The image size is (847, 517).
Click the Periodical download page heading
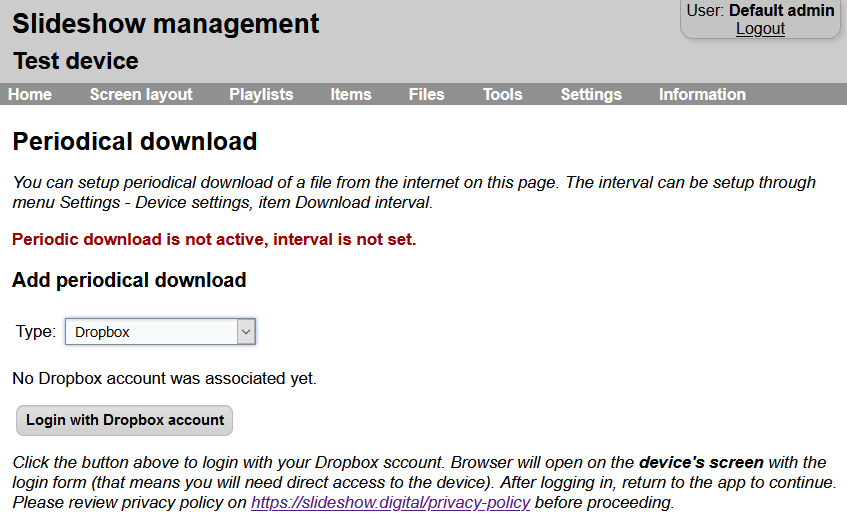point(135,142)
